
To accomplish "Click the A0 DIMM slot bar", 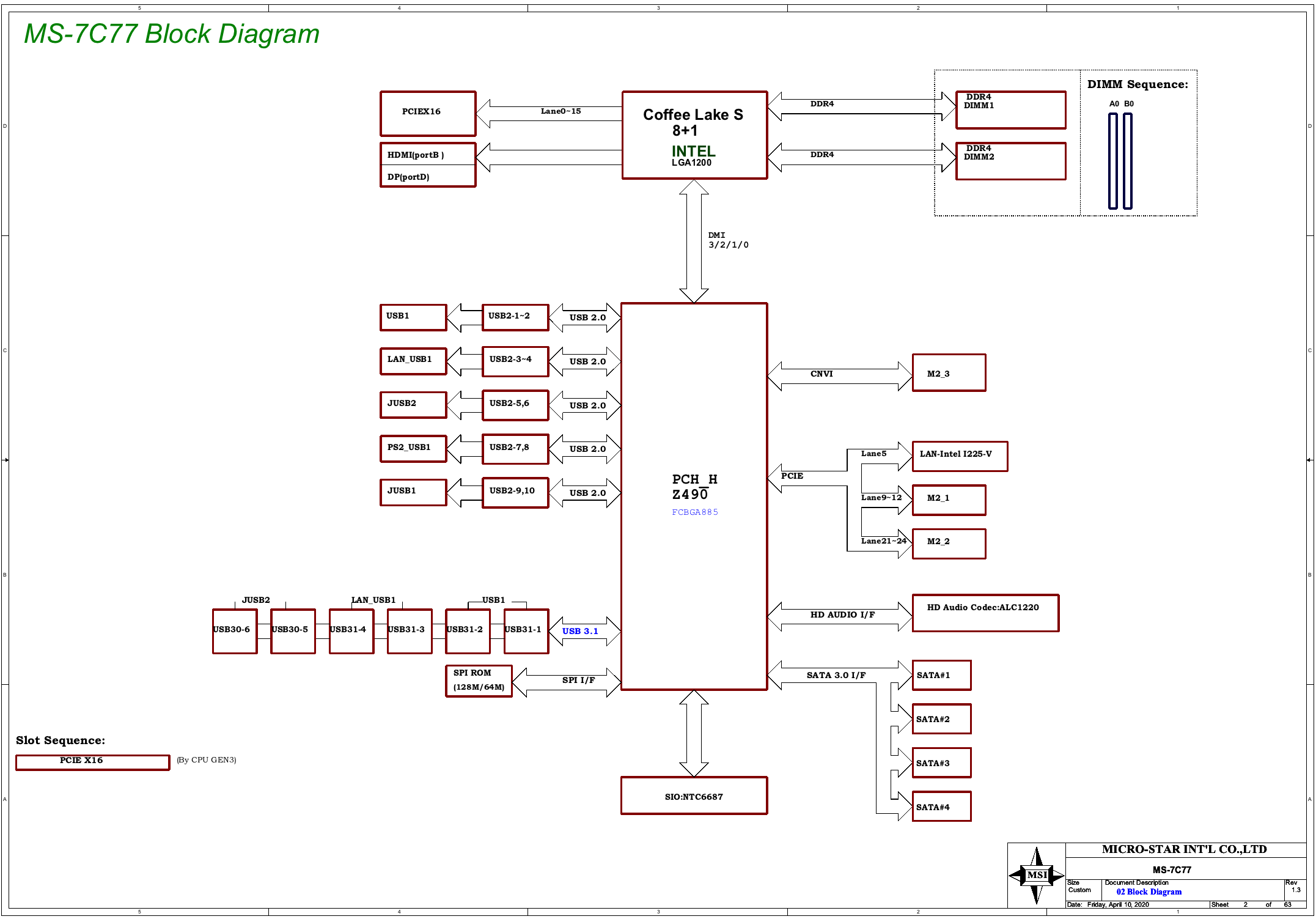I will (x=1113, y=161).
